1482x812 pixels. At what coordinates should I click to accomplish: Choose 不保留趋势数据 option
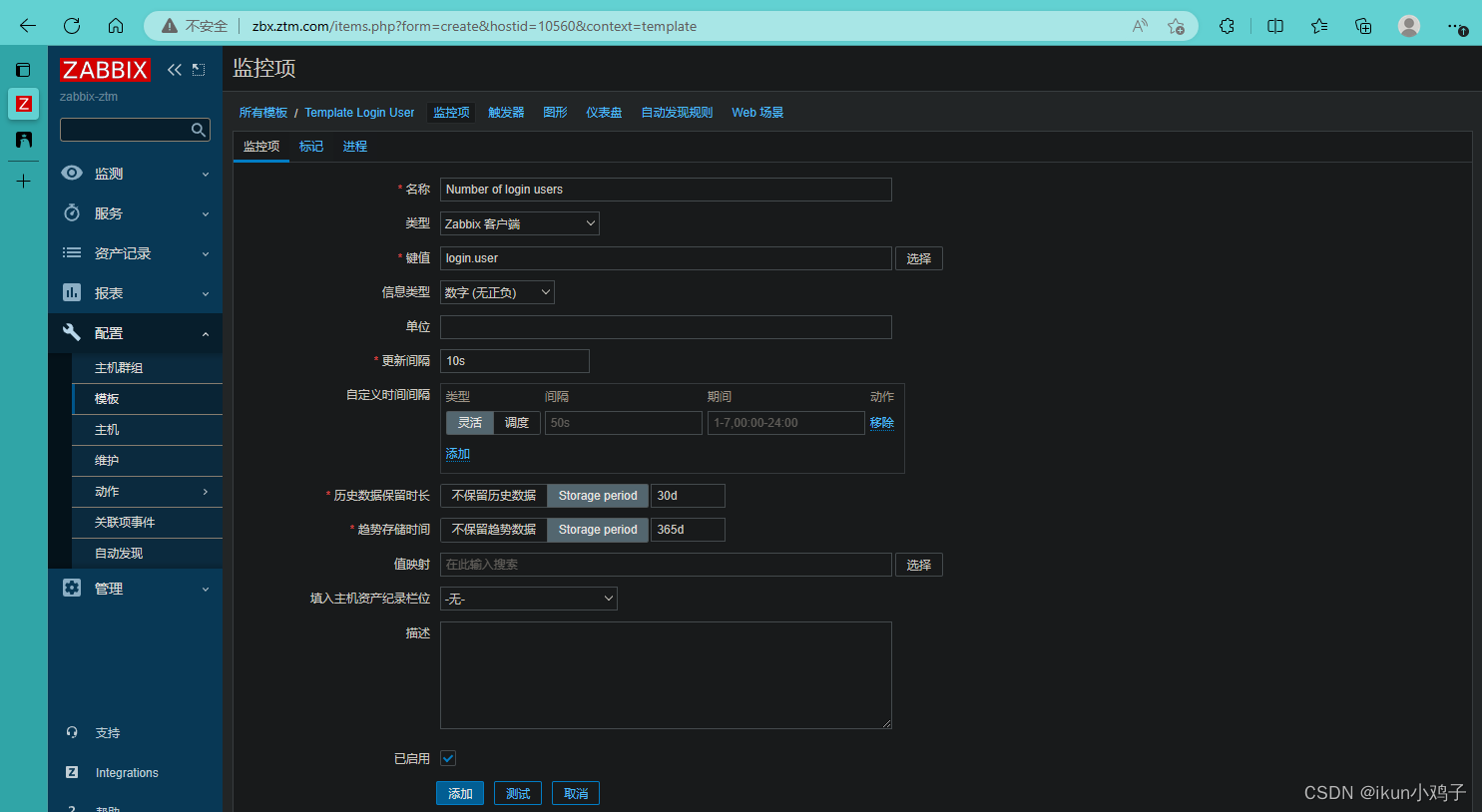pos(494,530)
